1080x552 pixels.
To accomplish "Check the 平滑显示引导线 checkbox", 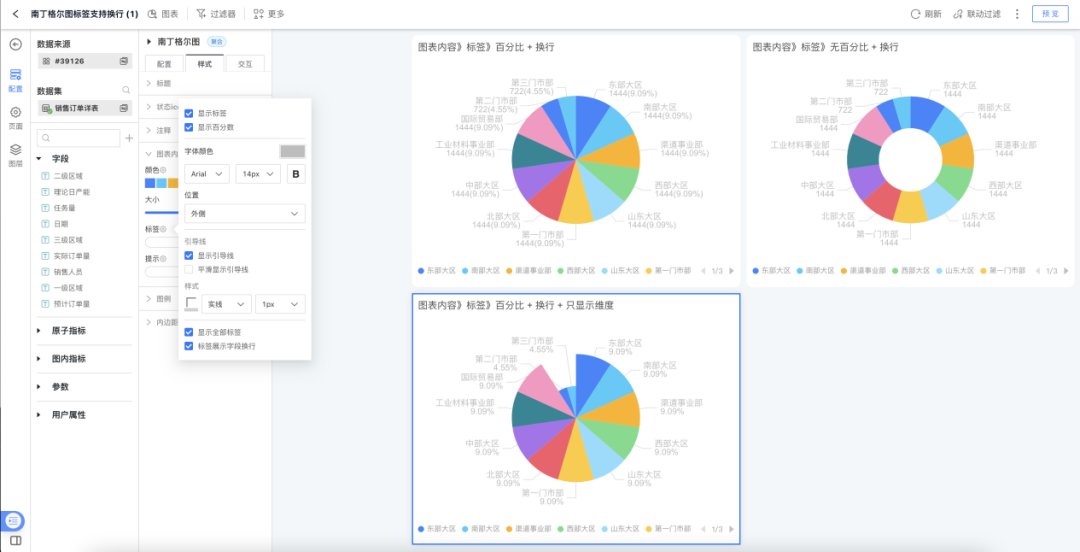I will coord(189,269).
